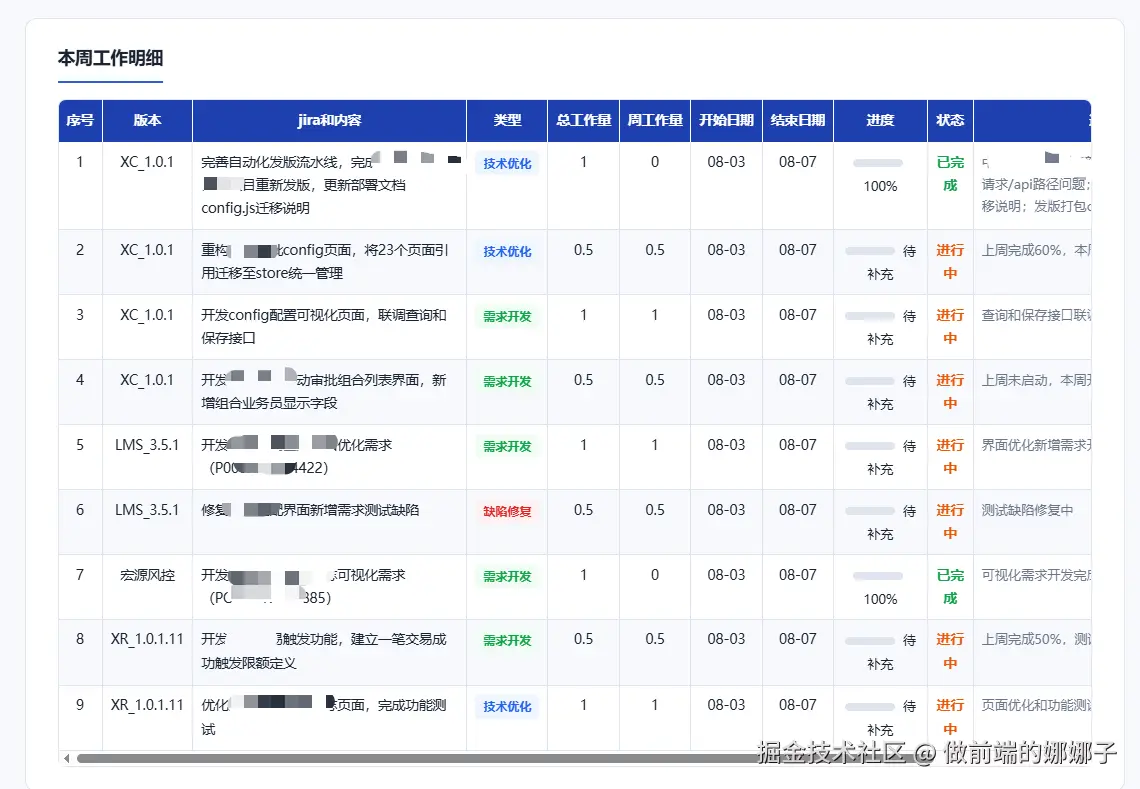Click content cell 新增组合业务员显示字段
The height and width of the screenshot is (789, 1140).
[329, 391]
